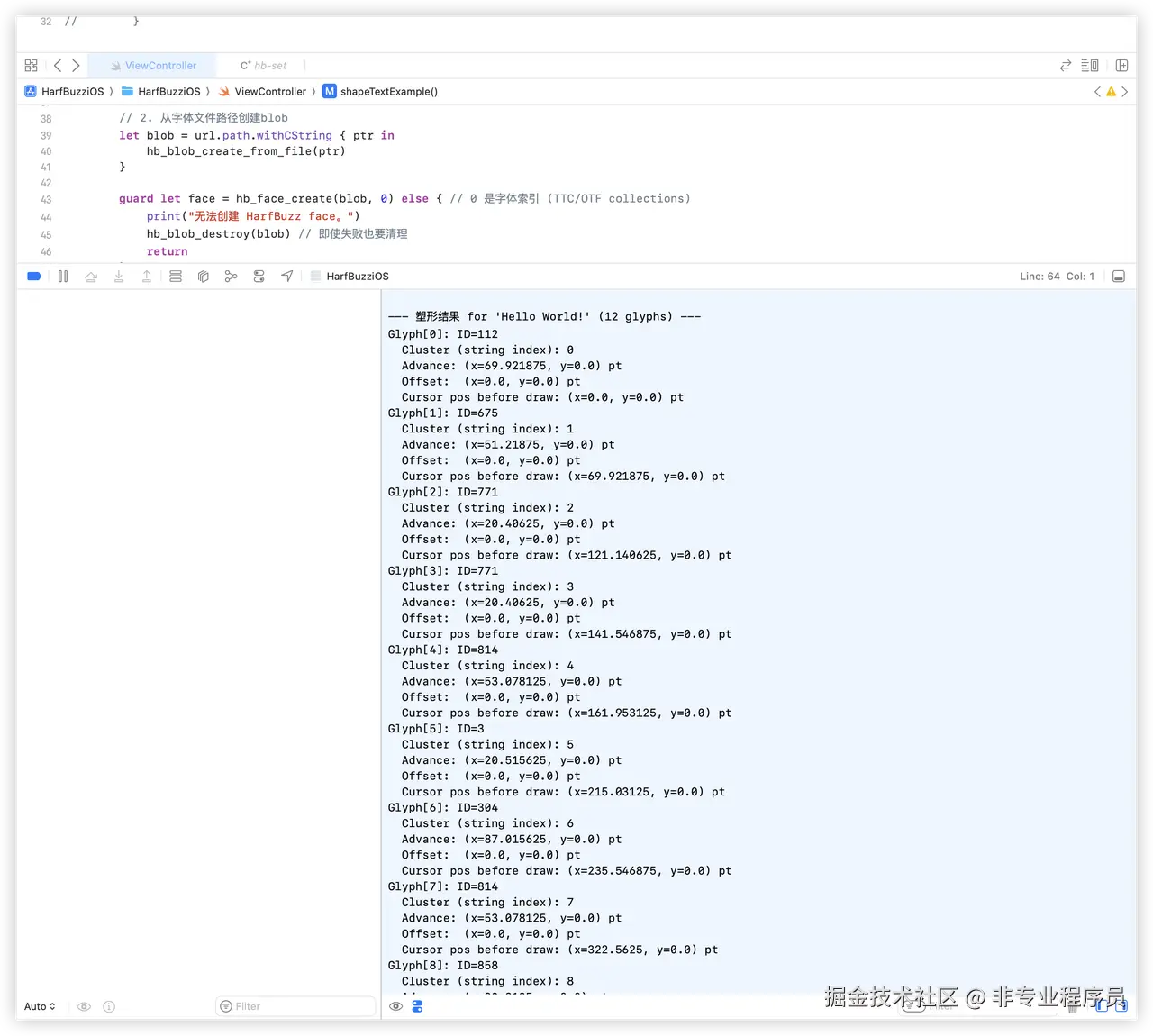Toggle Quick Look eye in variables view
This screenshot has width=1153, height=1036.
[x=84, y=1006]
